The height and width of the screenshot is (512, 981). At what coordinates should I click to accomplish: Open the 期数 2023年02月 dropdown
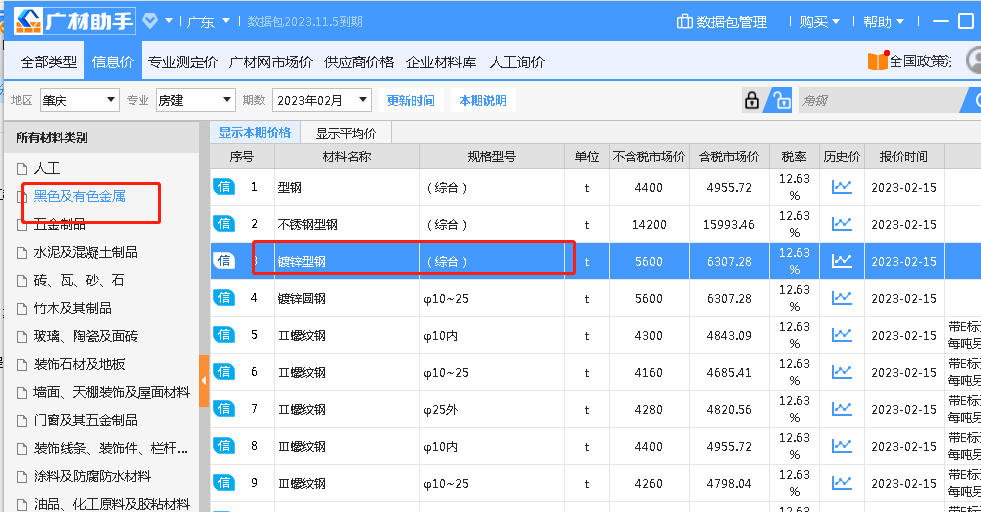click(322, 100)
